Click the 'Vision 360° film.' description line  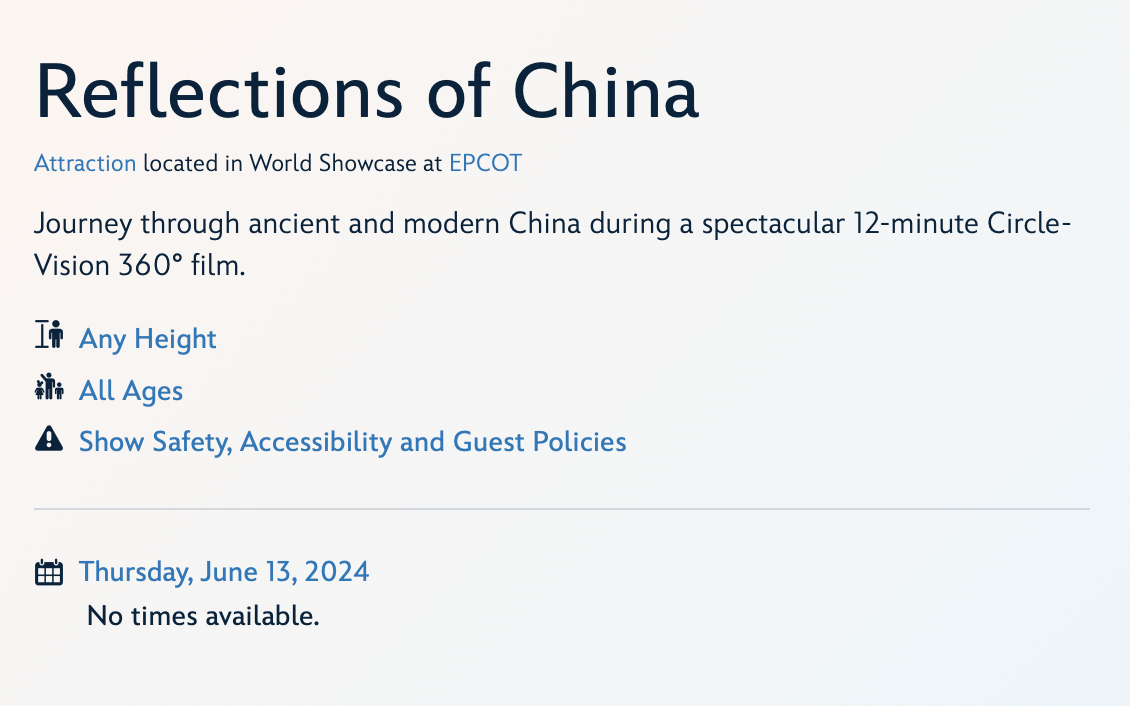[x=139, y=267]
